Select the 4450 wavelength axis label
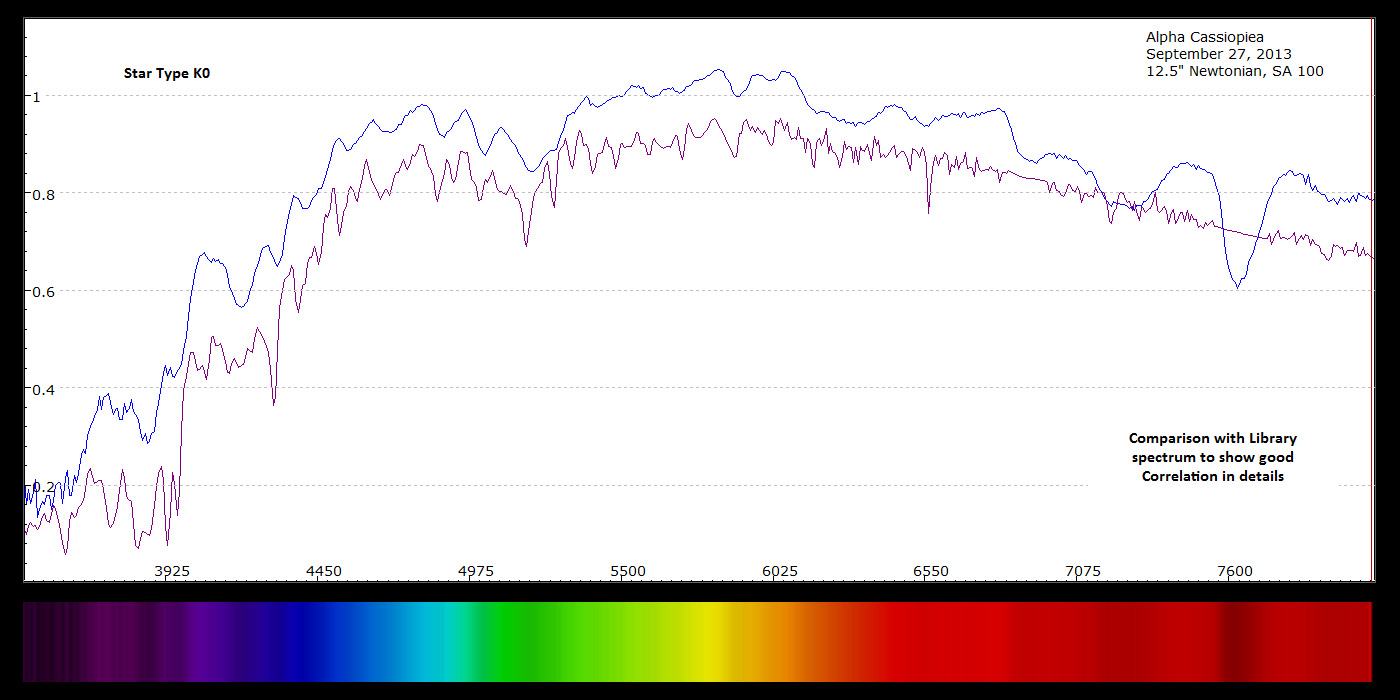The image size is (1400, 700). 324,572
